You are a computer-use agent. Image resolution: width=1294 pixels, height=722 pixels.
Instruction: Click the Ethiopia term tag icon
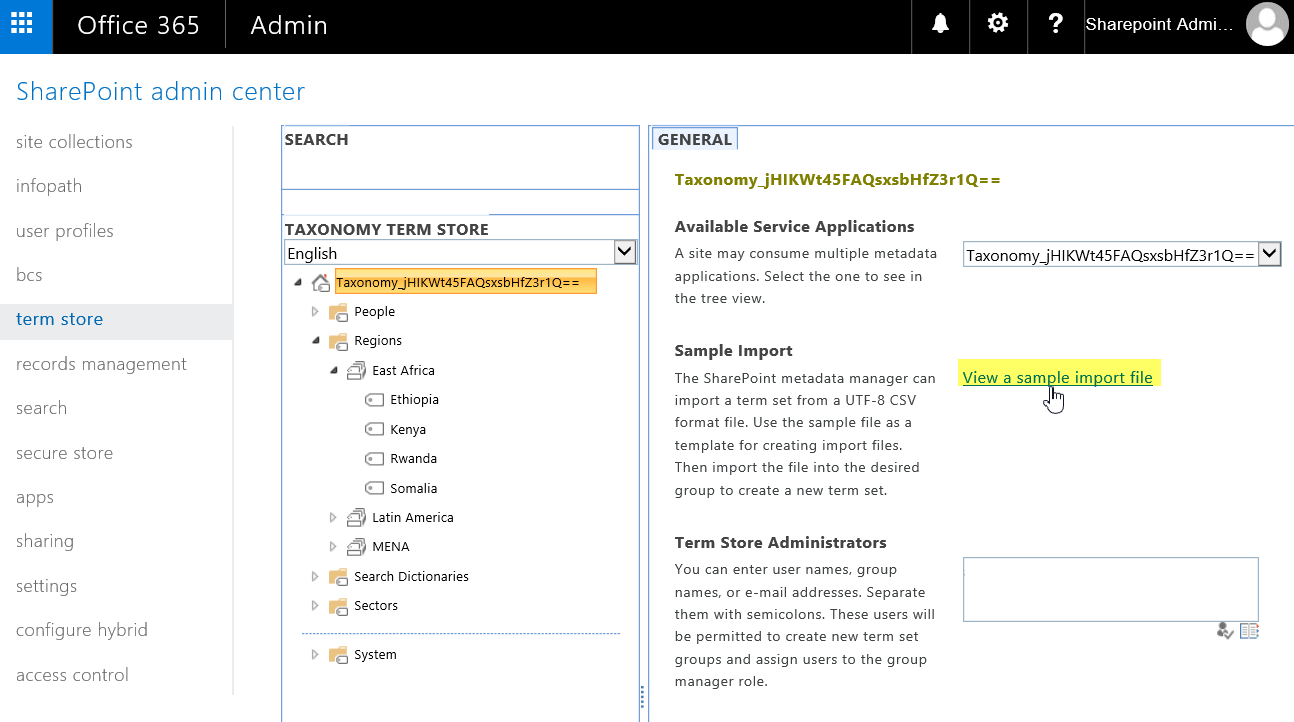click(x=375, y=400)
